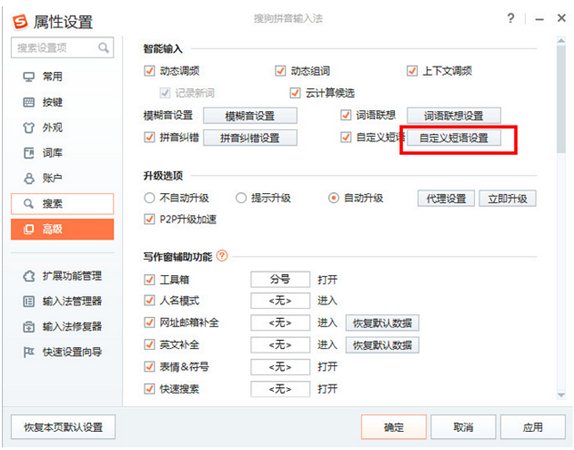Open the 英文补全 hotkey box

[x=280, y=345]
